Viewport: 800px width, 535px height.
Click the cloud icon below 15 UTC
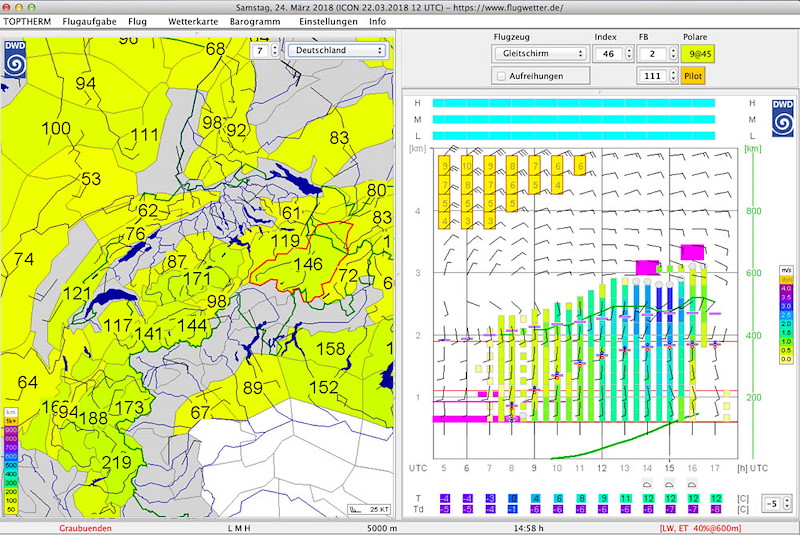pyautogui.click(x=669, y=483)
